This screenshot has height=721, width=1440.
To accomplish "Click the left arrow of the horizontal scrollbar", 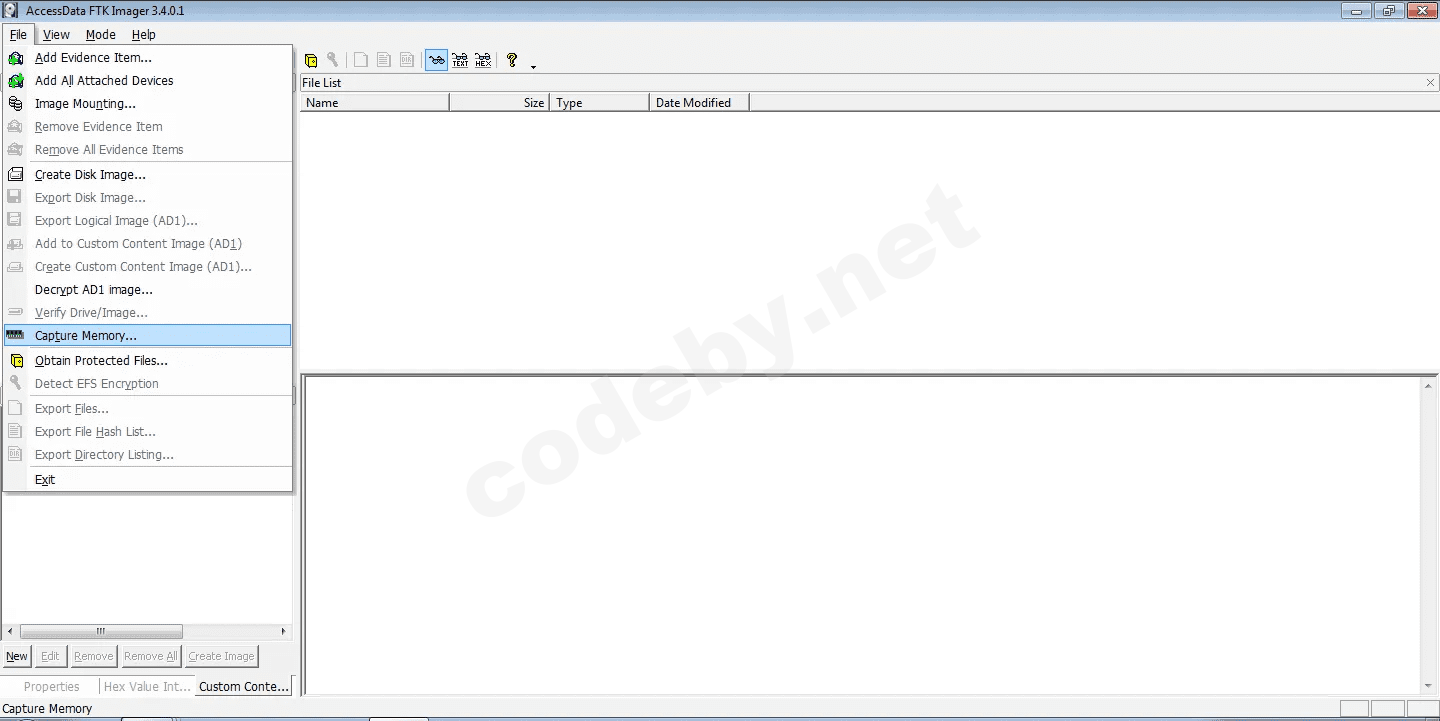I will pyautogui.click(x=11, y=632).
